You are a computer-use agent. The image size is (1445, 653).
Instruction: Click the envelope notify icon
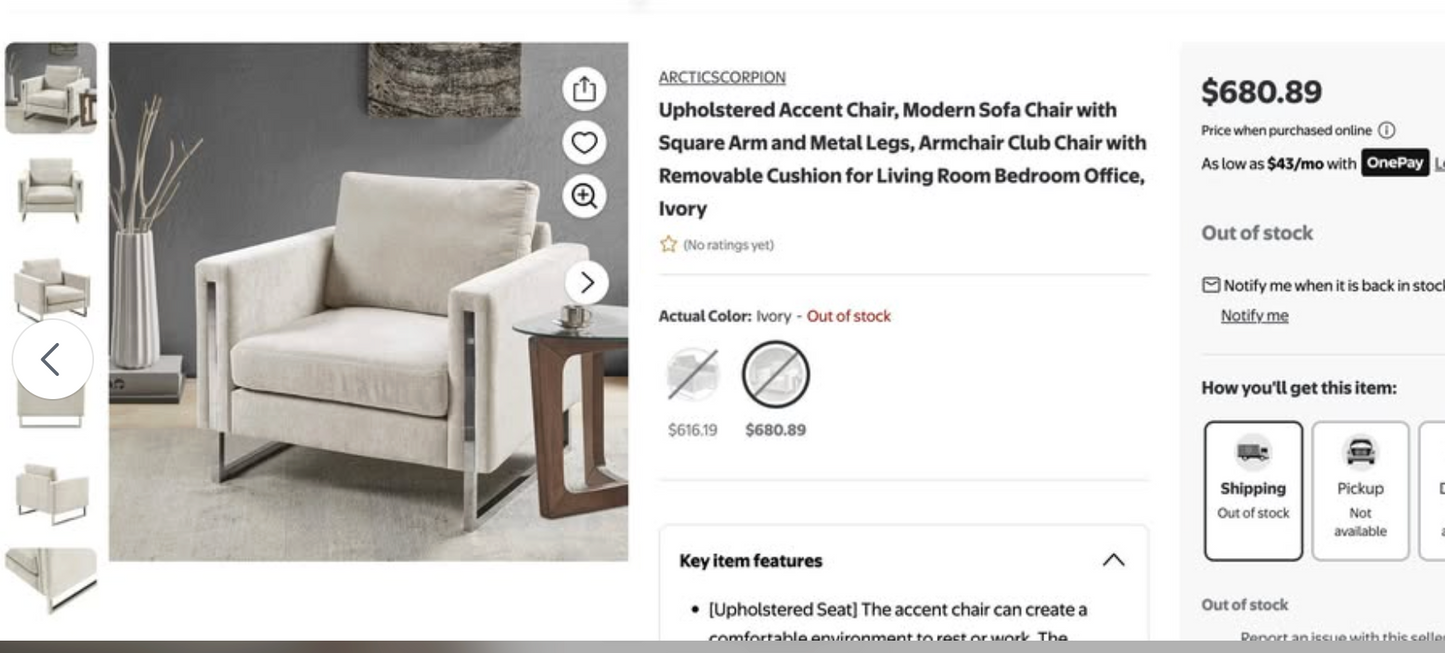pos(1211,285)
